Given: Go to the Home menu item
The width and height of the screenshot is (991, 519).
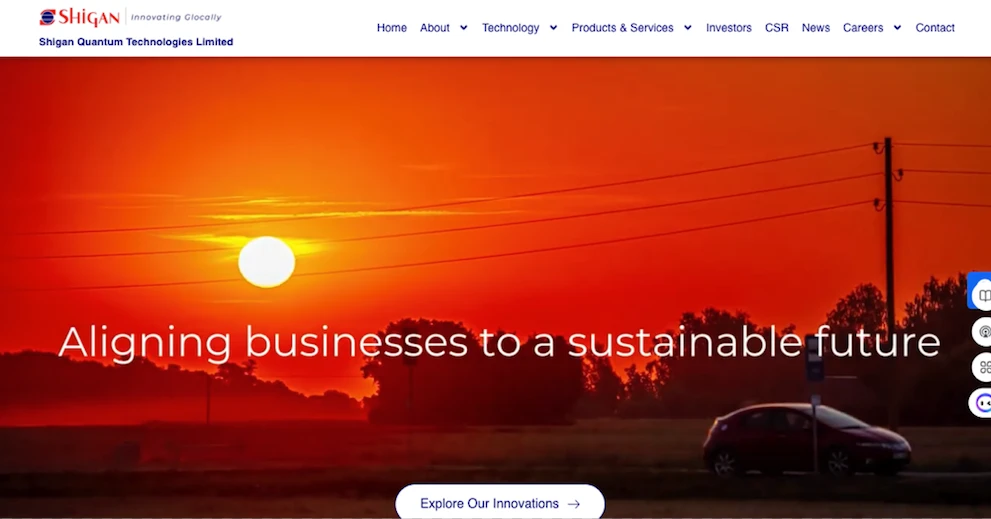Looking at the screenshot, I should click(392, 28).
